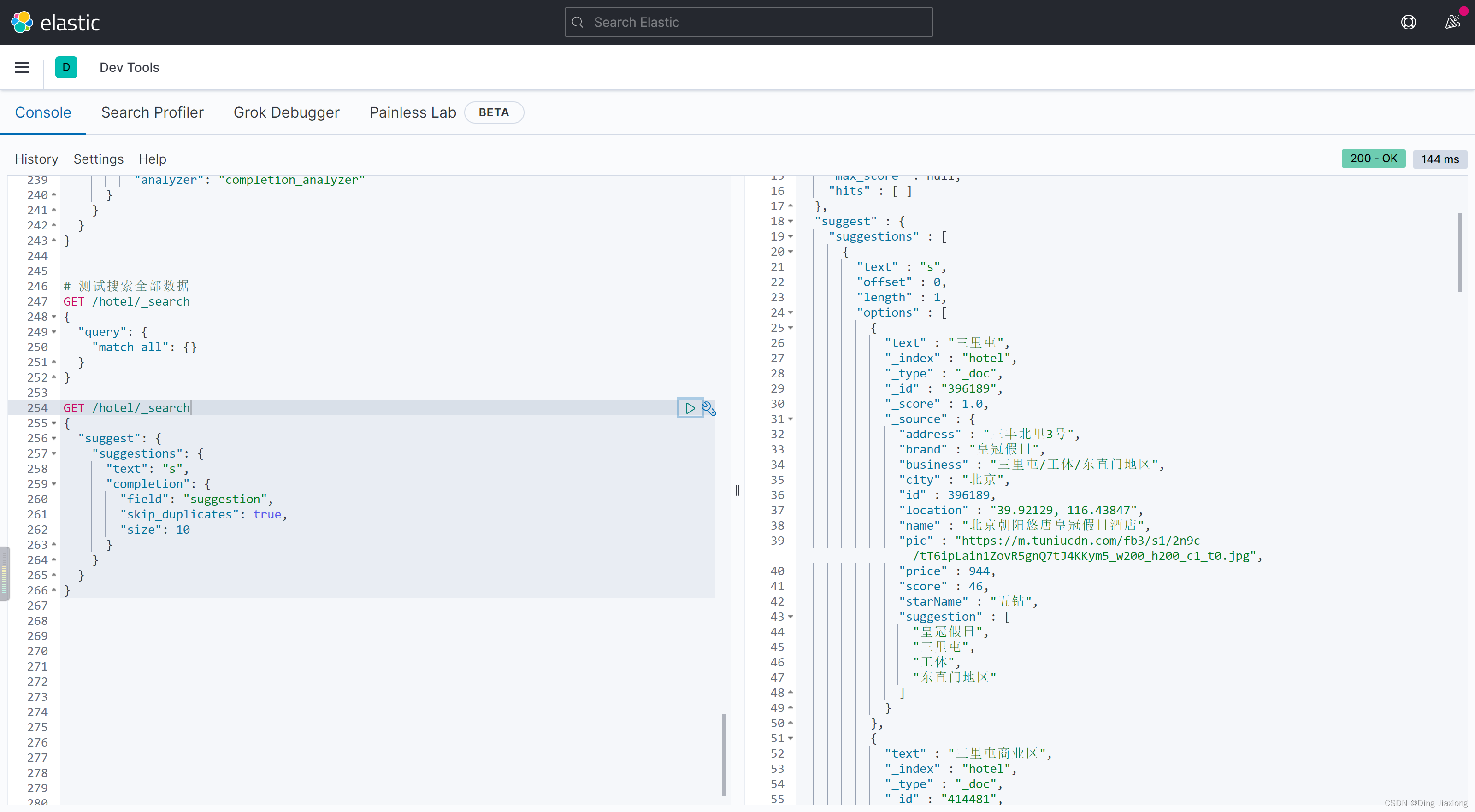Image resolution: width=1475 pixels, height=812 pixels.
Task: Toggle the 200-OK status indicator
Action: coord(1374,158)
